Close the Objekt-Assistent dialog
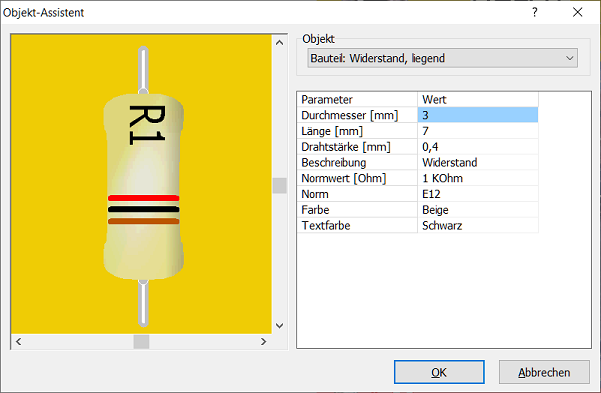This screenshot has height=393, width=601. pos(578,12)
